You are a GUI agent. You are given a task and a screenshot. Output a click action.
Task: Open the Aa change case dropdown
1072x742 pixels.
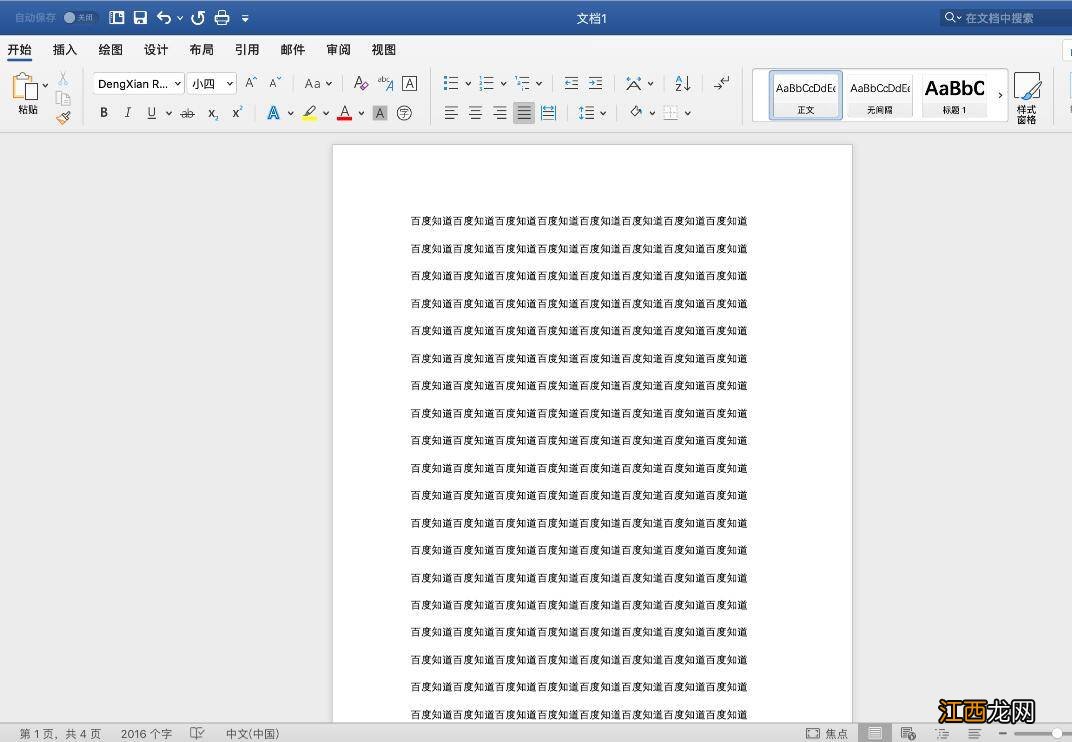click(x=318, y=83)
